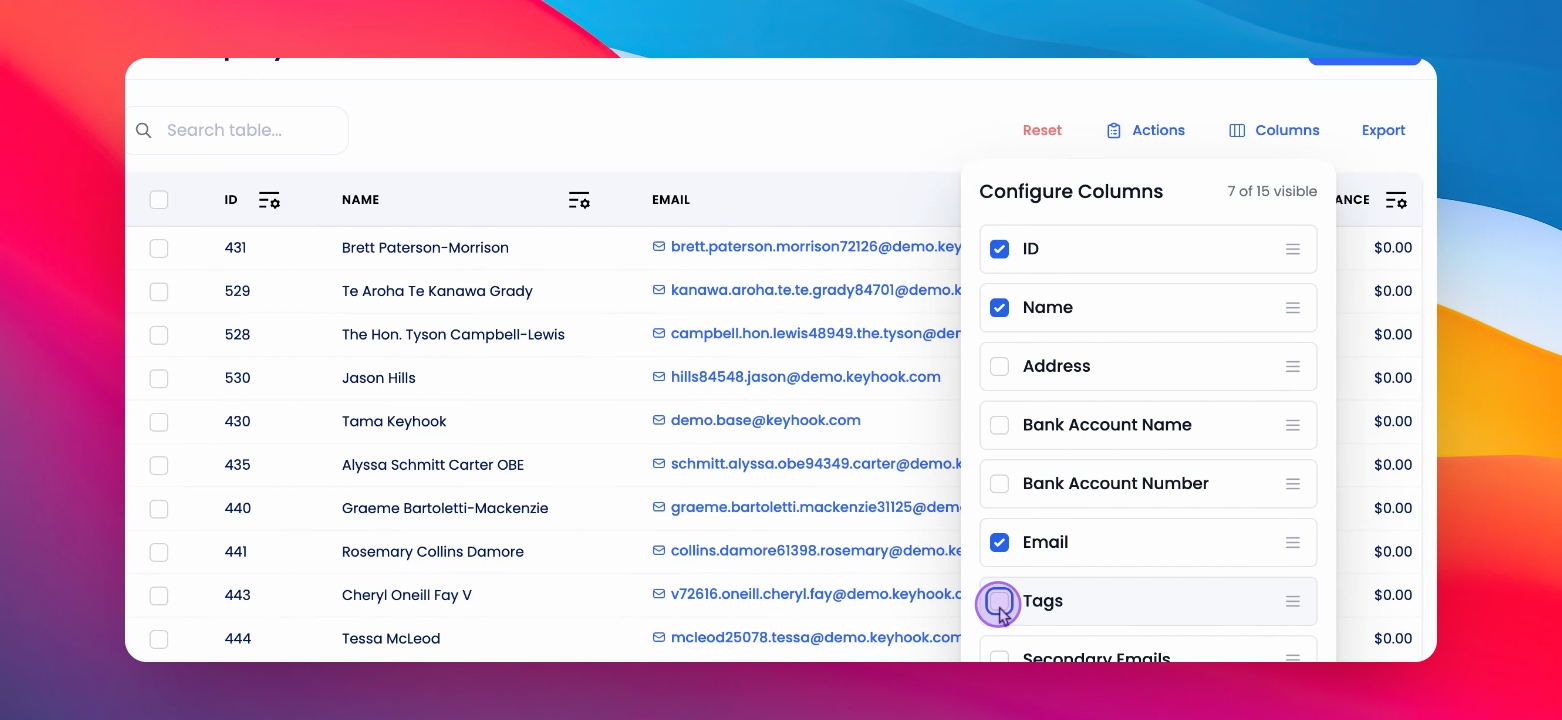Image resolution: width=1562 pixels, height=720 pixels.
Task: Enable the Bank Account Name column checkbox
Action: (x=999, y=425)
